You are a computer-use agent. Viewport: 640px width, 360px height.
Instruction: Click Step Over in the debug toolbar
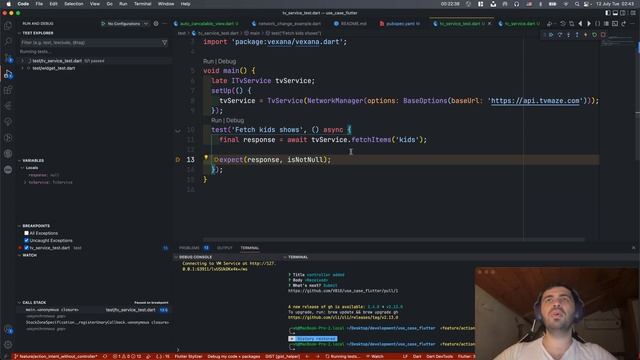(x=560, y=35)
